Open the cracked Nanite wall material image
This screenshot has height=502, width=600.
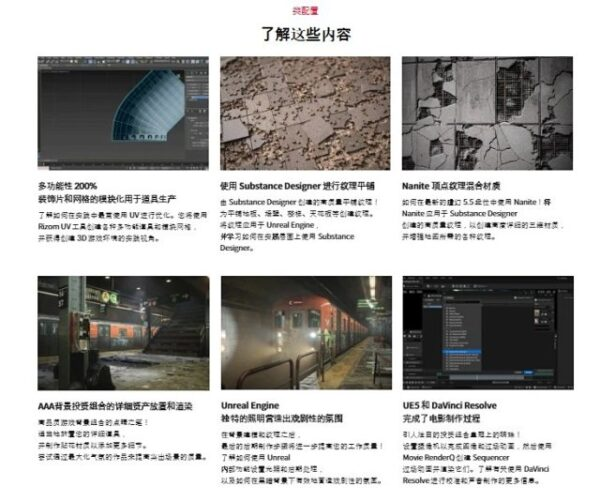[487, 113]
